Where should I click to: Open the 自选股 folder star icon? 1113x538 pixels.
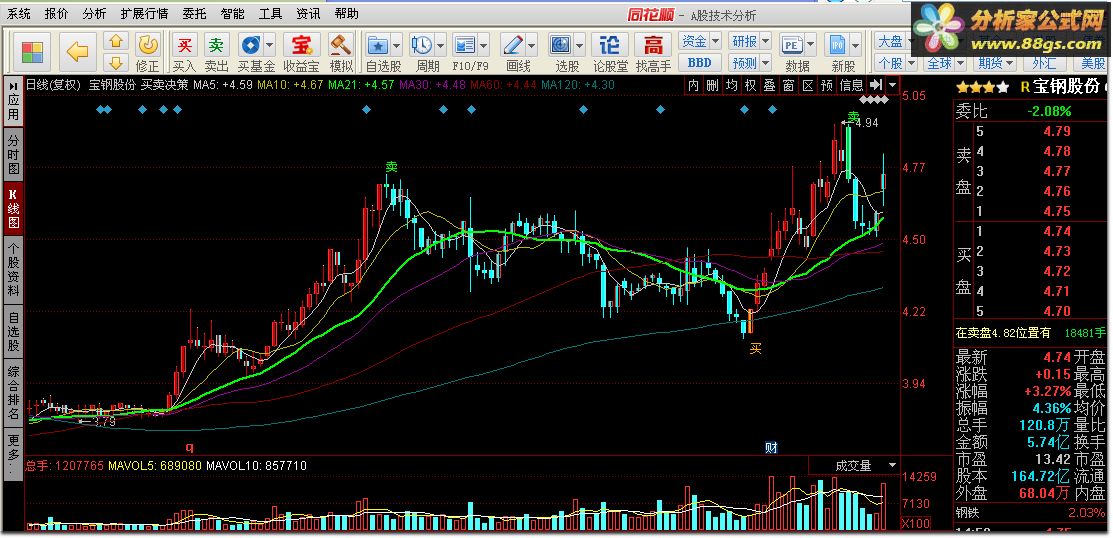tap(377, 46)
